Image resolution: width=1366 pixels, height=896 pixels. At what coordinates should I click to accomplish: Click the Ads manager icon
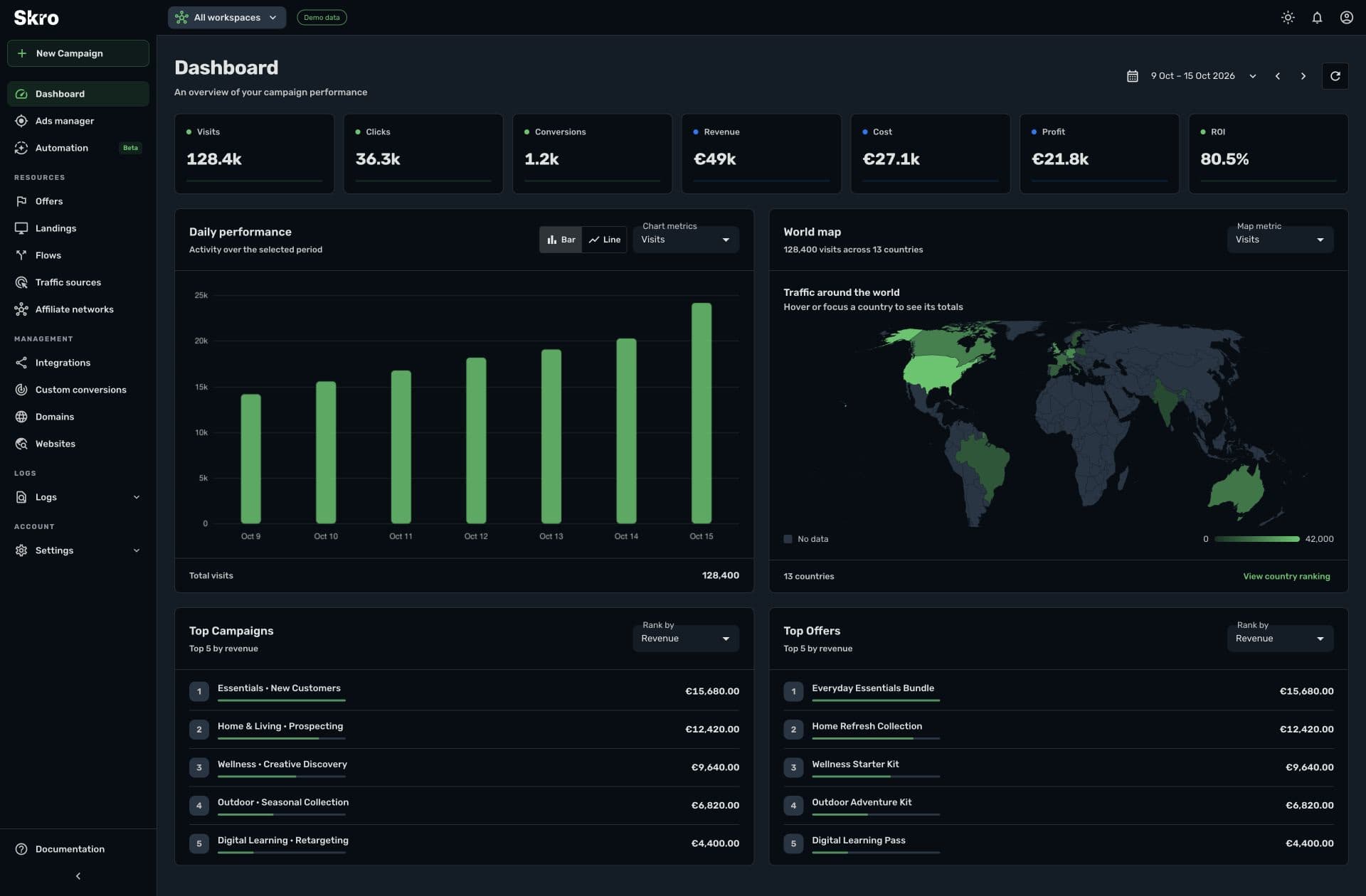point(21,121)
